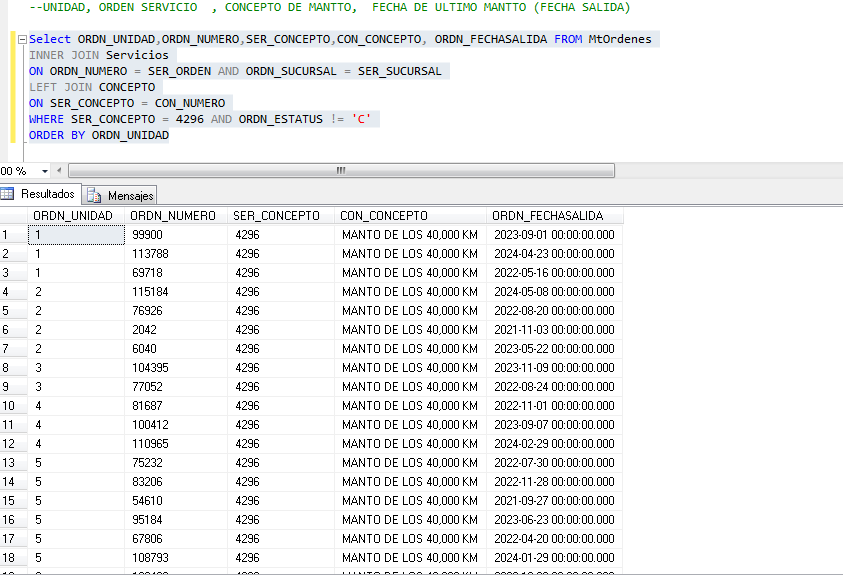Click the ORDER BY keyword in query
843x575 pixels.
[x=57, y=135]
